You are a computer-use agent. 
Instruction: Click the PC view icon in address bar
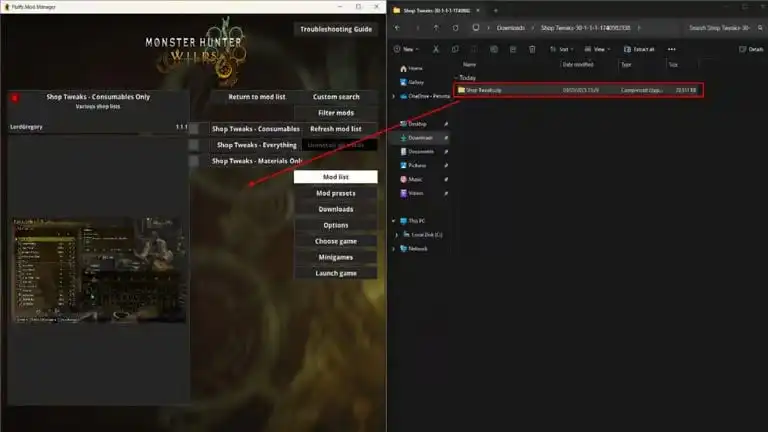coord(476,28)
